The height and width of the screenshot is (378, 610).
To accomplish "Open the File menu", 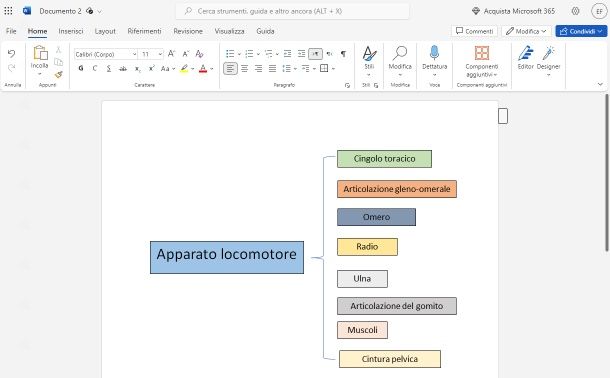I will (11, 31).
